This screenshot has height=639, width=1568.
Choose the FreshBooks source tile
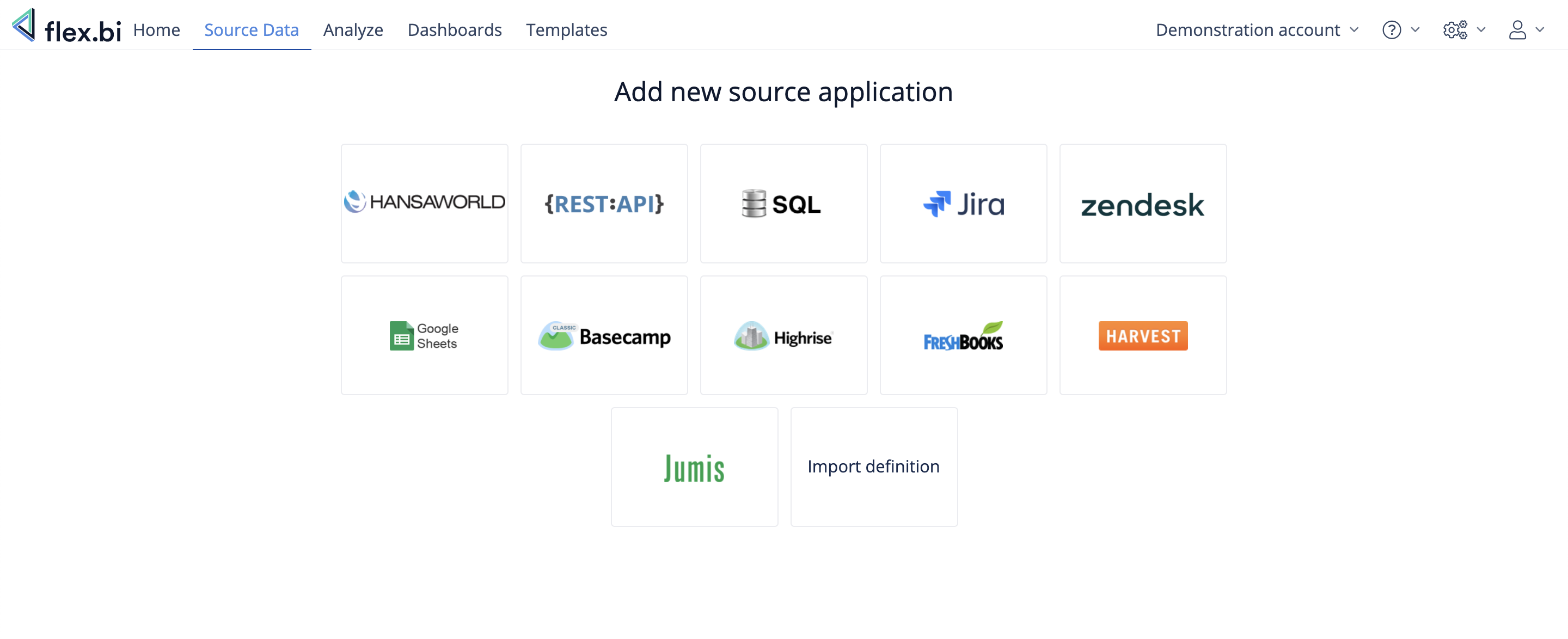pos(963,335)
